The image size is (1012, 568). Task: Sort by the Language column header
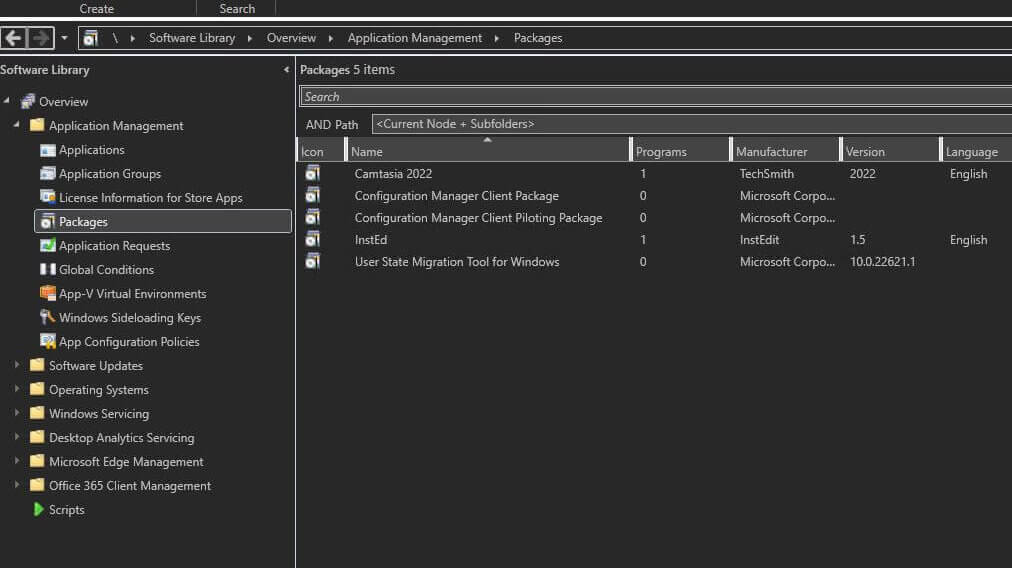pyautogui.click(x=977, y=152)
